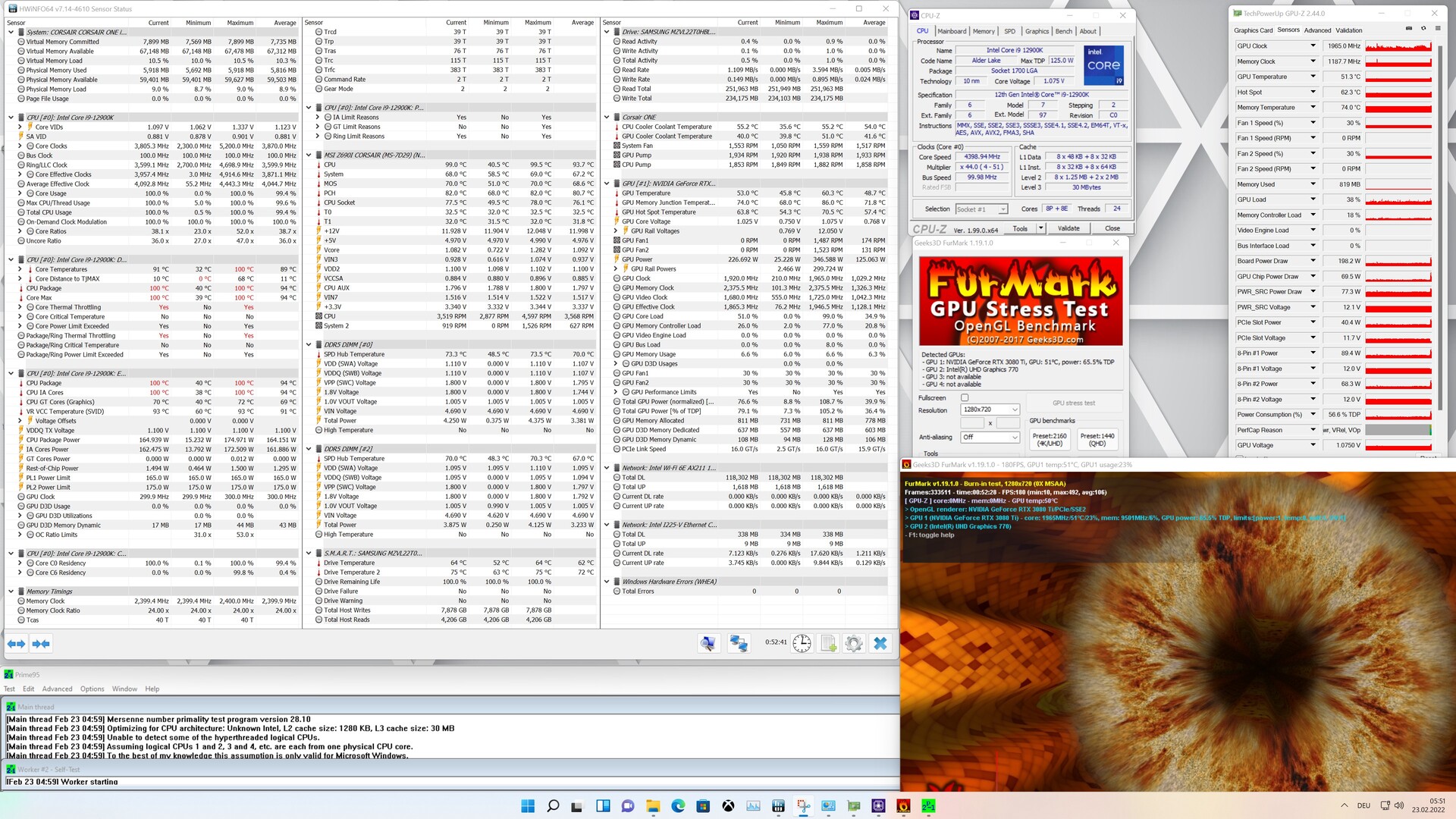
Task: Open Prime95 Test menu
Action: click(x=9, y=689)
